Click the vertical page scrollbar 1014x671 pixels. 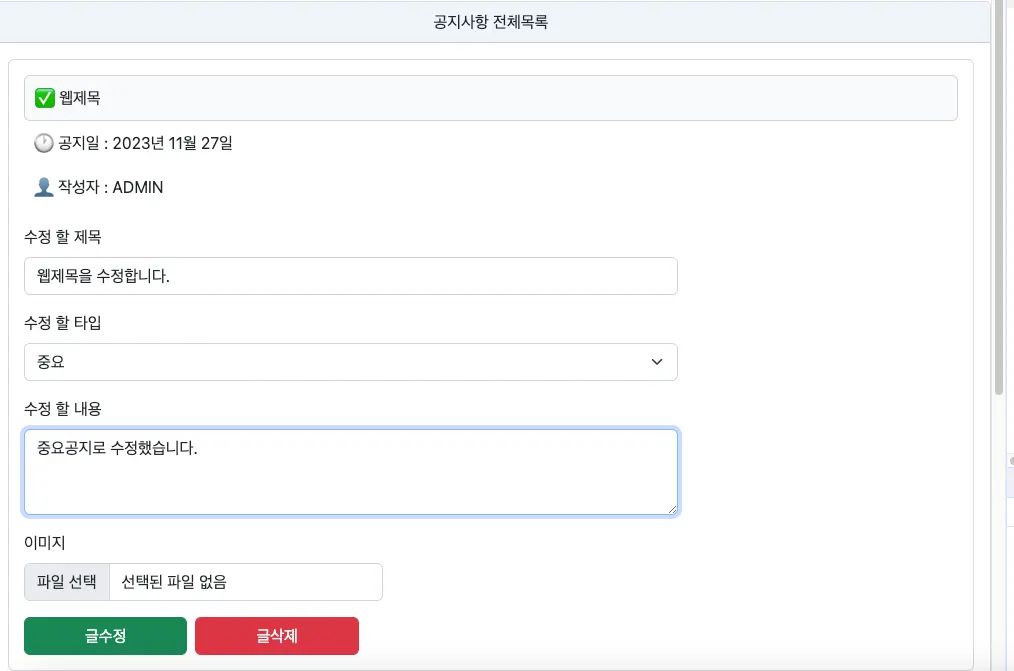[x=998, y=200]
